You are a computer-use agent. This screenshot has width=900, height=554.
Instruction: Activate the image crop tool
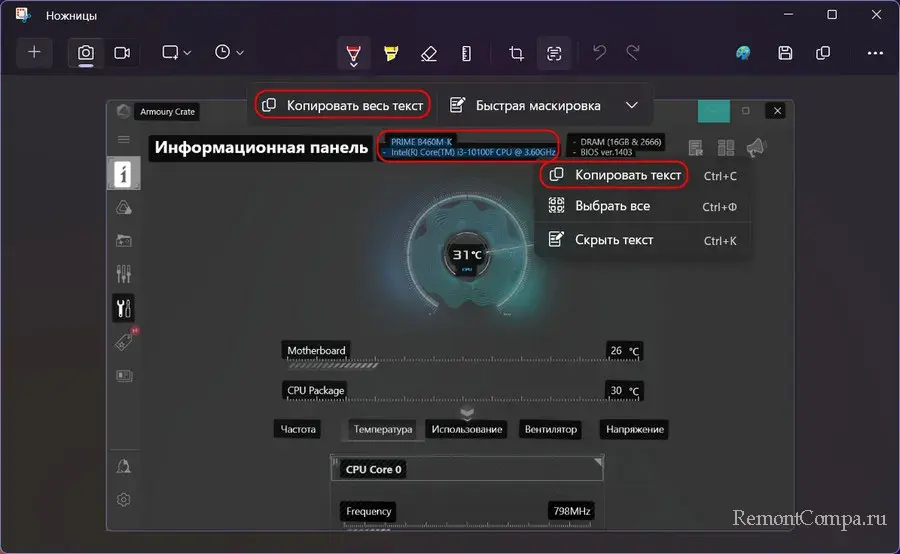click(516, 53)
